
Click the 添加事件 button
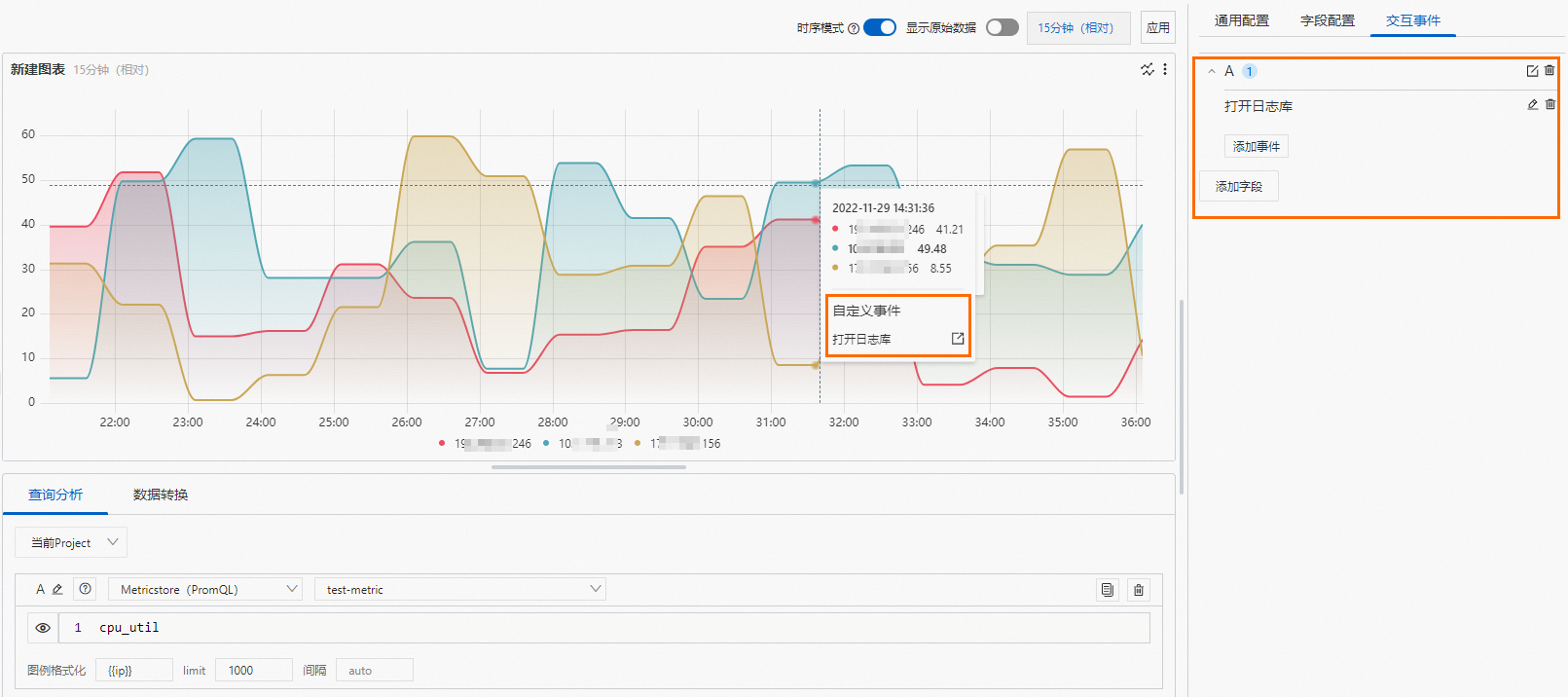1257,146
